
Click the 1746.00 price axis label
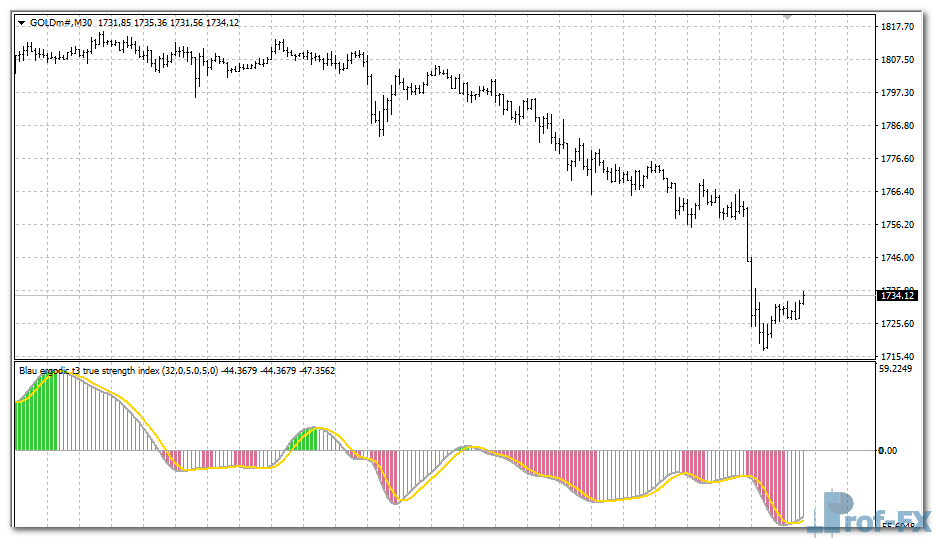tap(896, 258)
